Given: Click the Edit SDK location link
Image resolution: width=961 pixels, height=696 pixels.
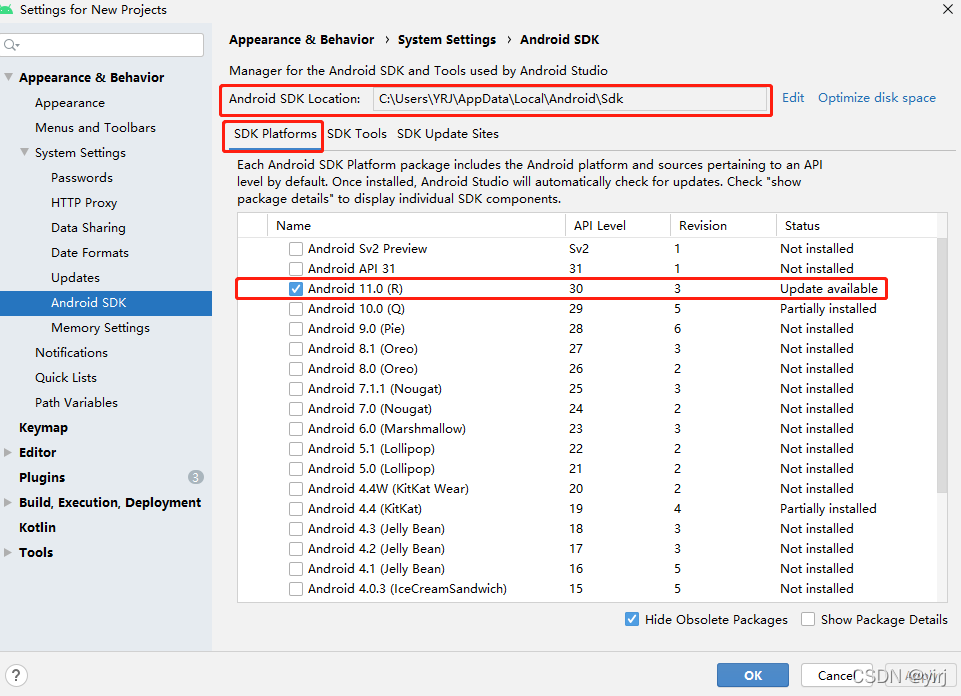Looking at the screenshot, I should [793, 98].
